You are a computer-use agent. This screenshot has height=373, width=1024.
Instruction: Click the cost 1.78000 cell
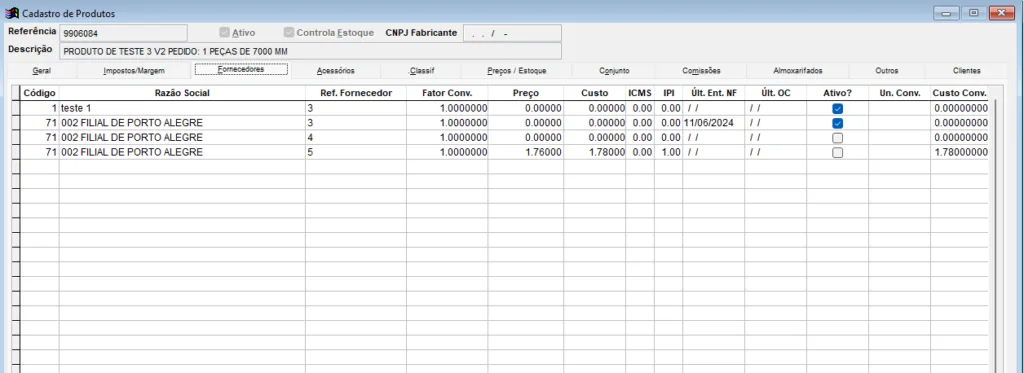coord(595,152)
